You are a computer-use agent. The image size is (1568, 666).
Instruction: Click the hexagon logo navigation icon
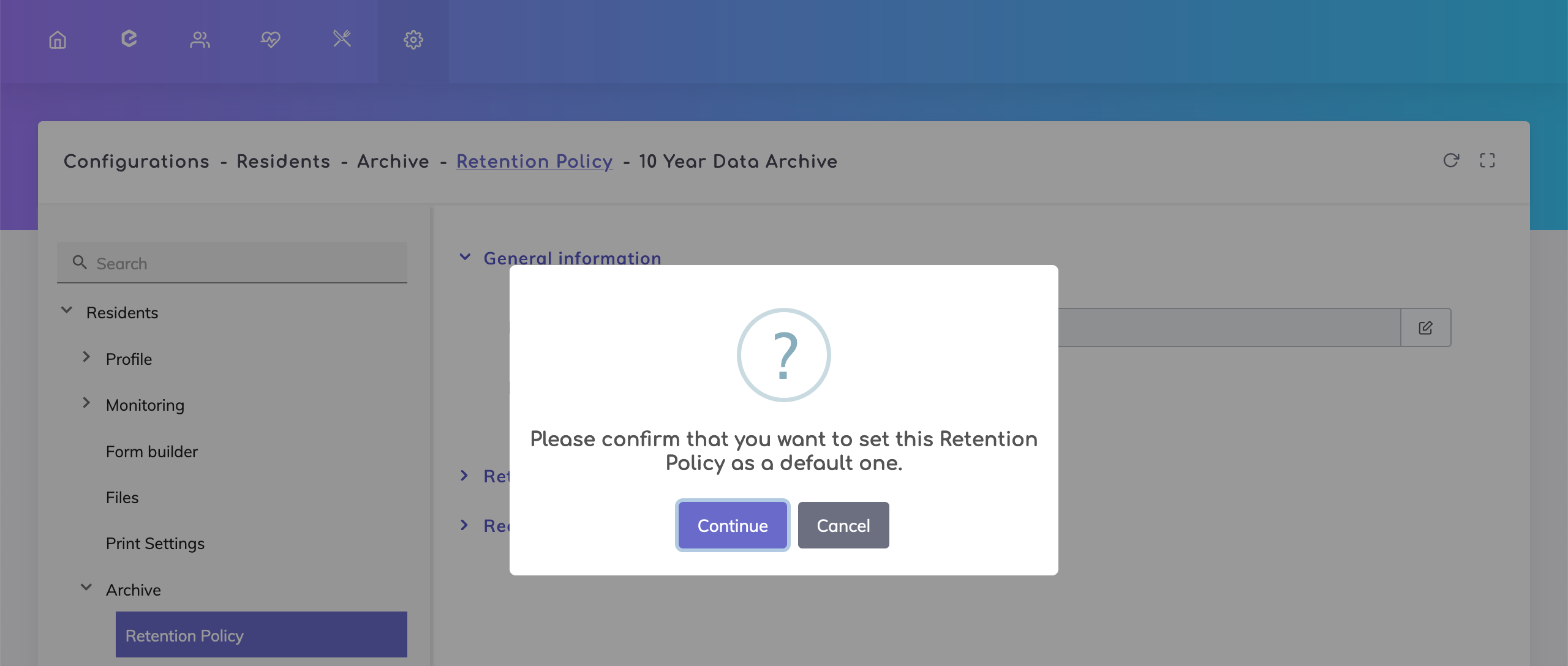pyautogui.click(x=129, y=39)
